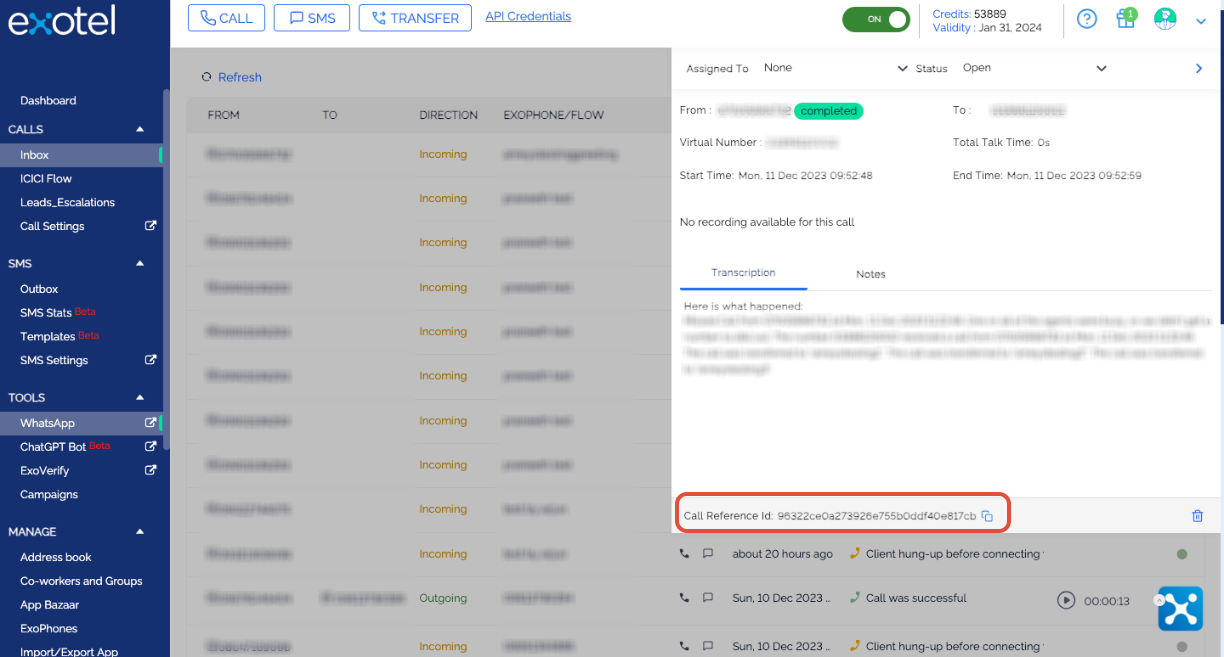Collapse the TOOLS sidebar section
The image size is (1224, 657).
pos(140,398)
